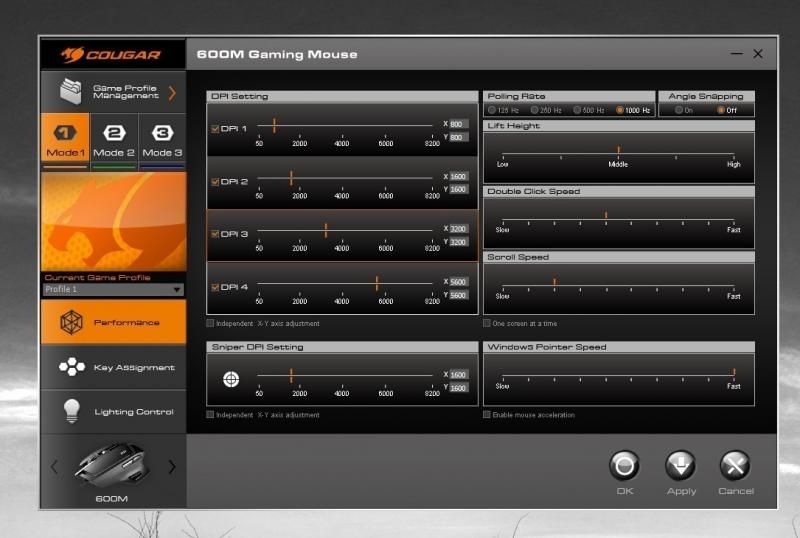800x538 pixels.
Task: Expand Game Profile Management chevron
Action: tap(172, 93)
